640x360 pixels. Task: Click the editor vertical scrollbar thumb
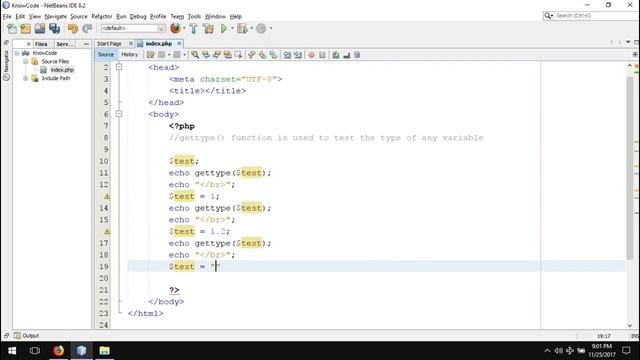(630, 167)
